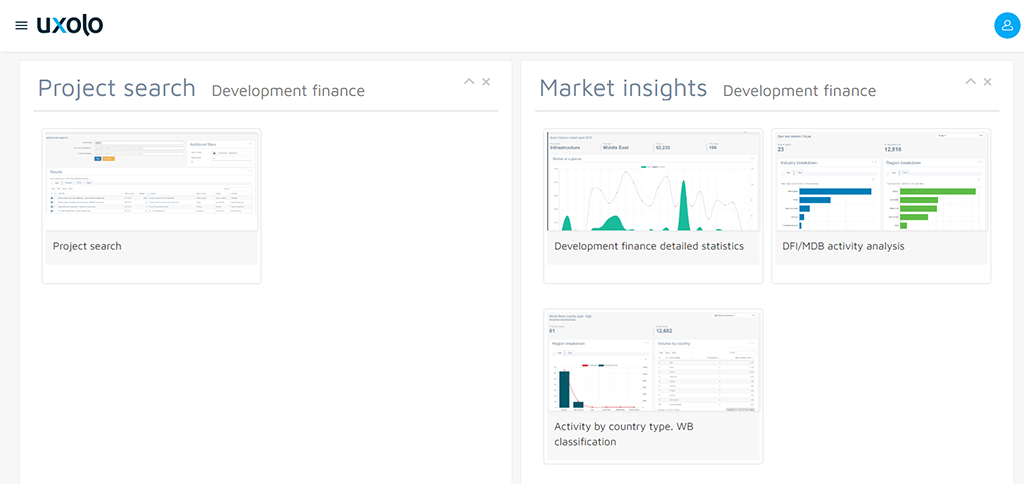Collapse the Project search panel

point(469,82)
